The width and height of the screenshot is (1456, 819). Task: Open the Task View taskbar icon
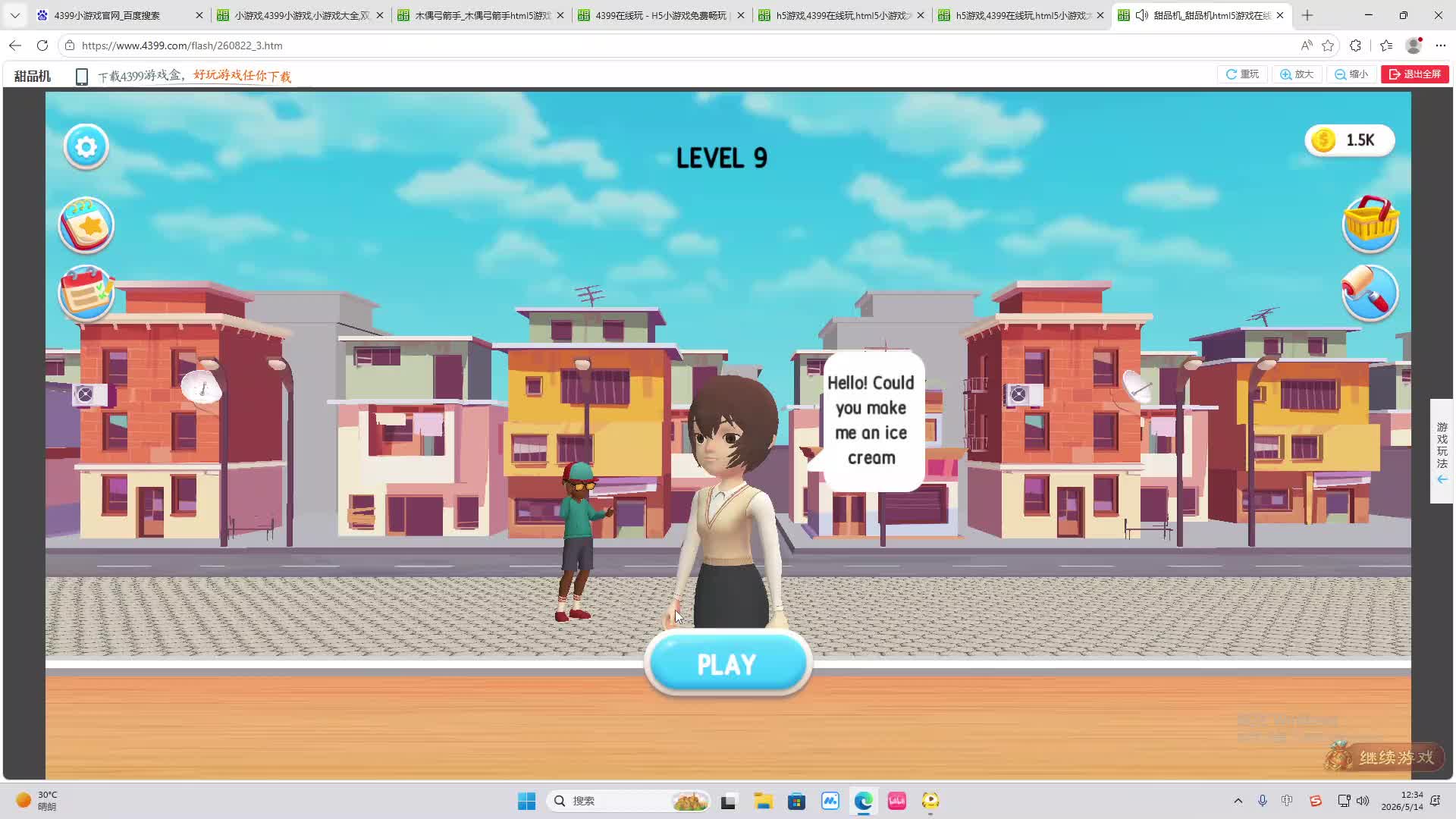pos(729,801)
